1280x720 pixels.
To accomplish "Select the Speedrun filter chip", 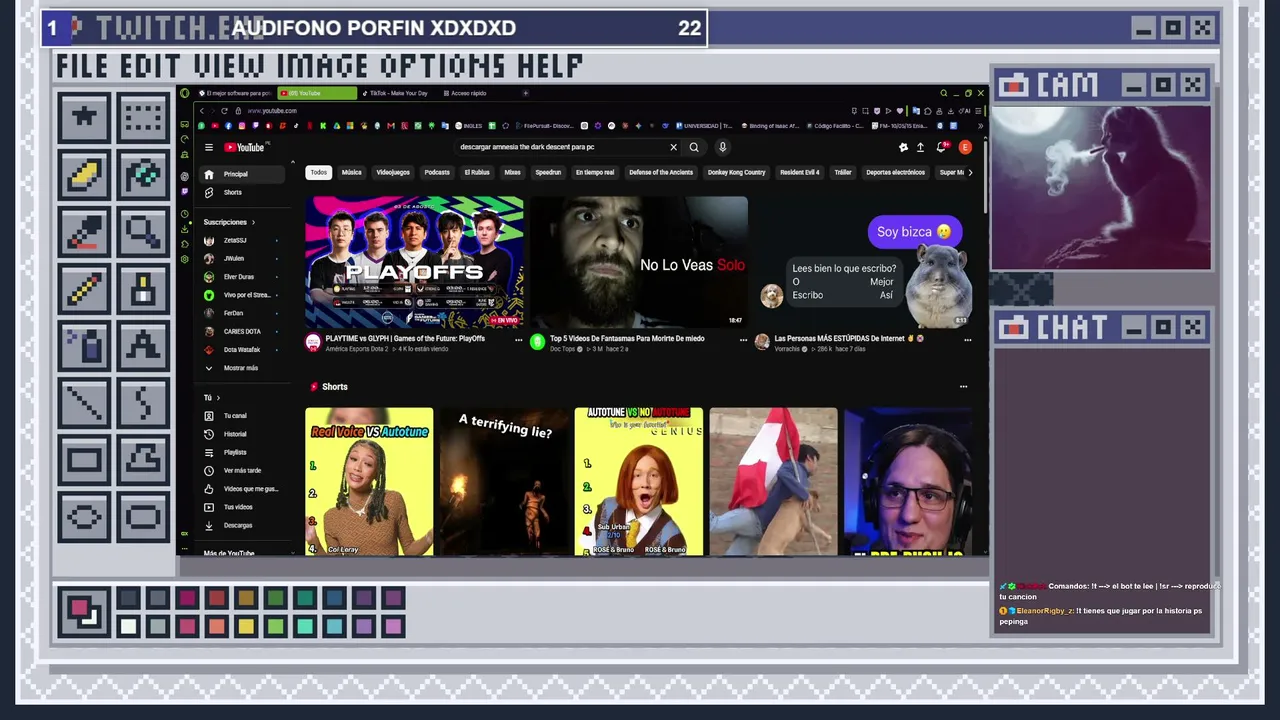I will [x=548, y=172].
